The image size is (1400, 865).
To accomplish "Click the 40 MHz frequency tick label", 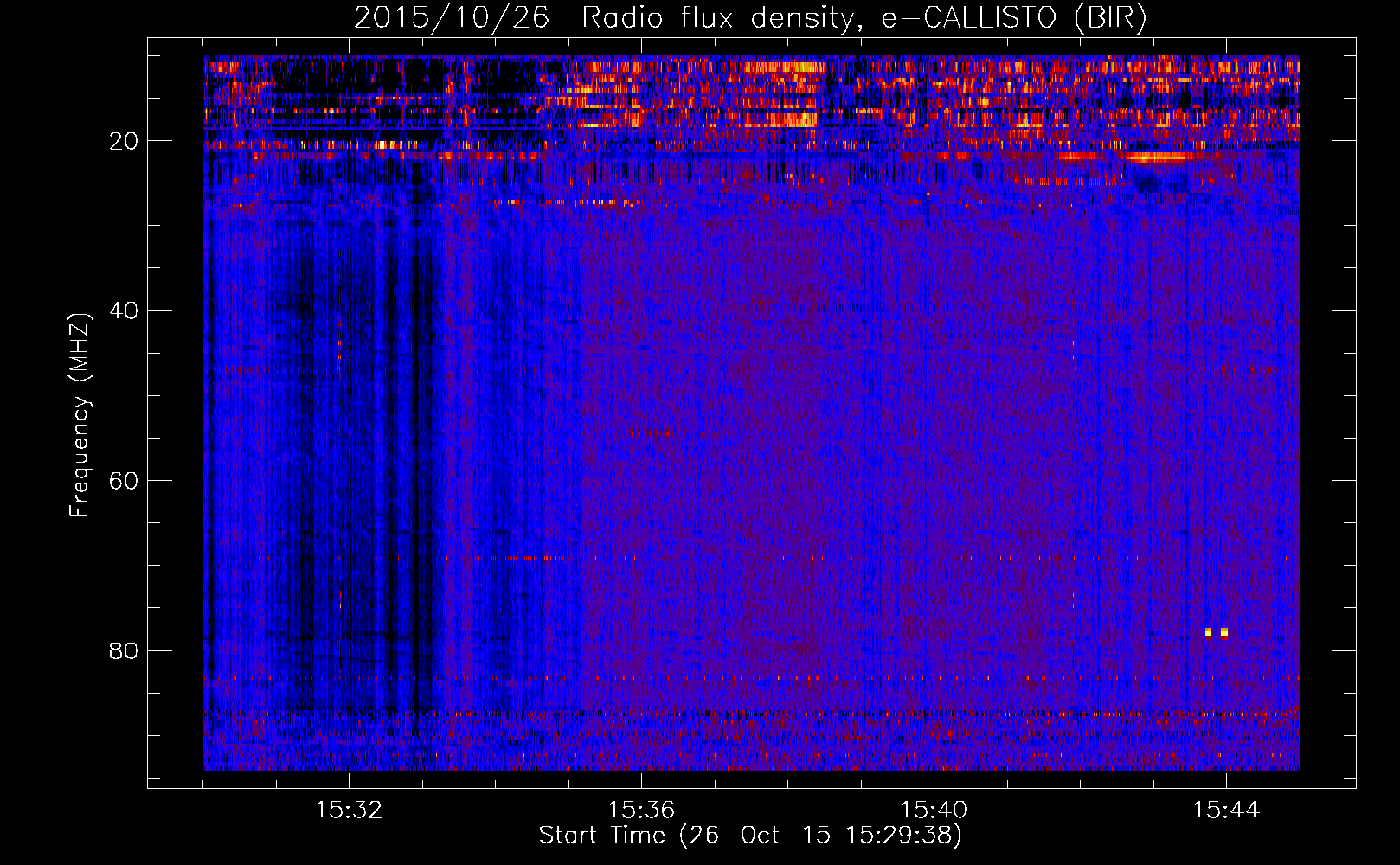I will [125, 311].
